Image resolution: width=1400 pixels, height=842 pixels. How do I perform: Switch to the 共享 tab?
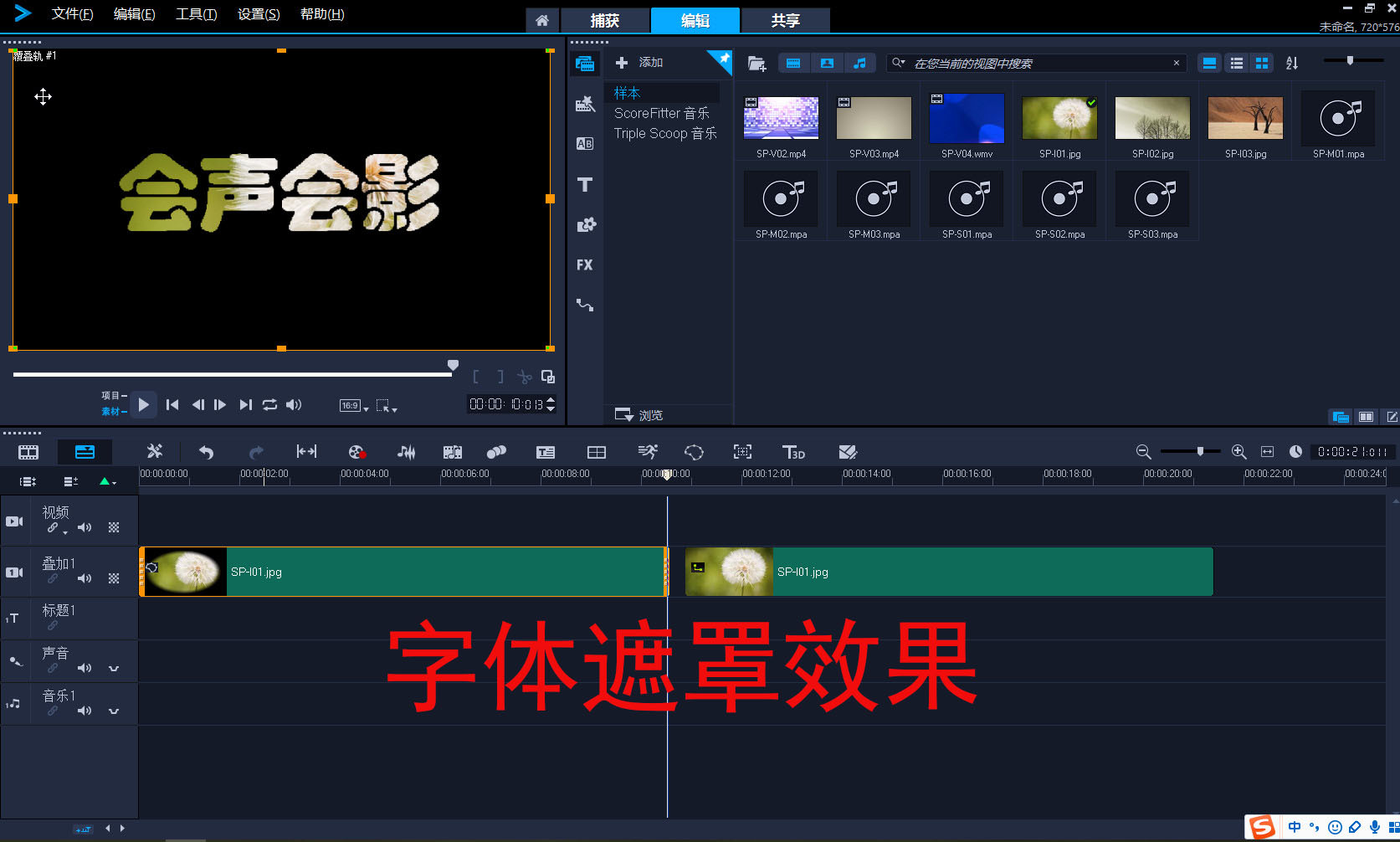click(x=785, y=20)
